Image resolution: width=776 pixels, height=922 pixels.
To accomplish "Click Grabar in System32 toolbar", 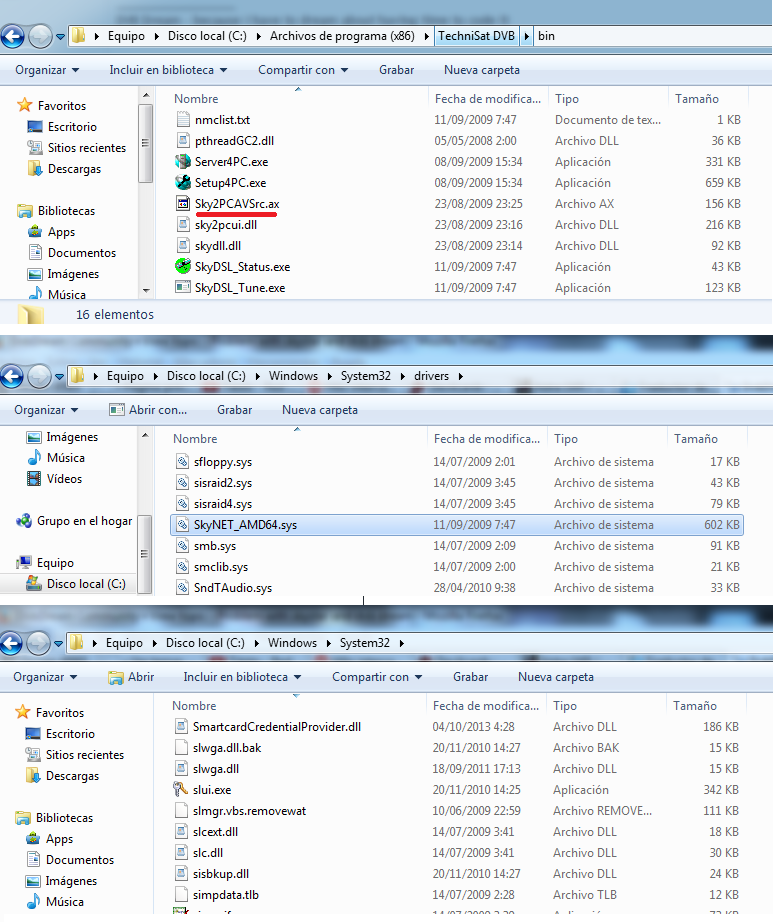I will point(470,677).
